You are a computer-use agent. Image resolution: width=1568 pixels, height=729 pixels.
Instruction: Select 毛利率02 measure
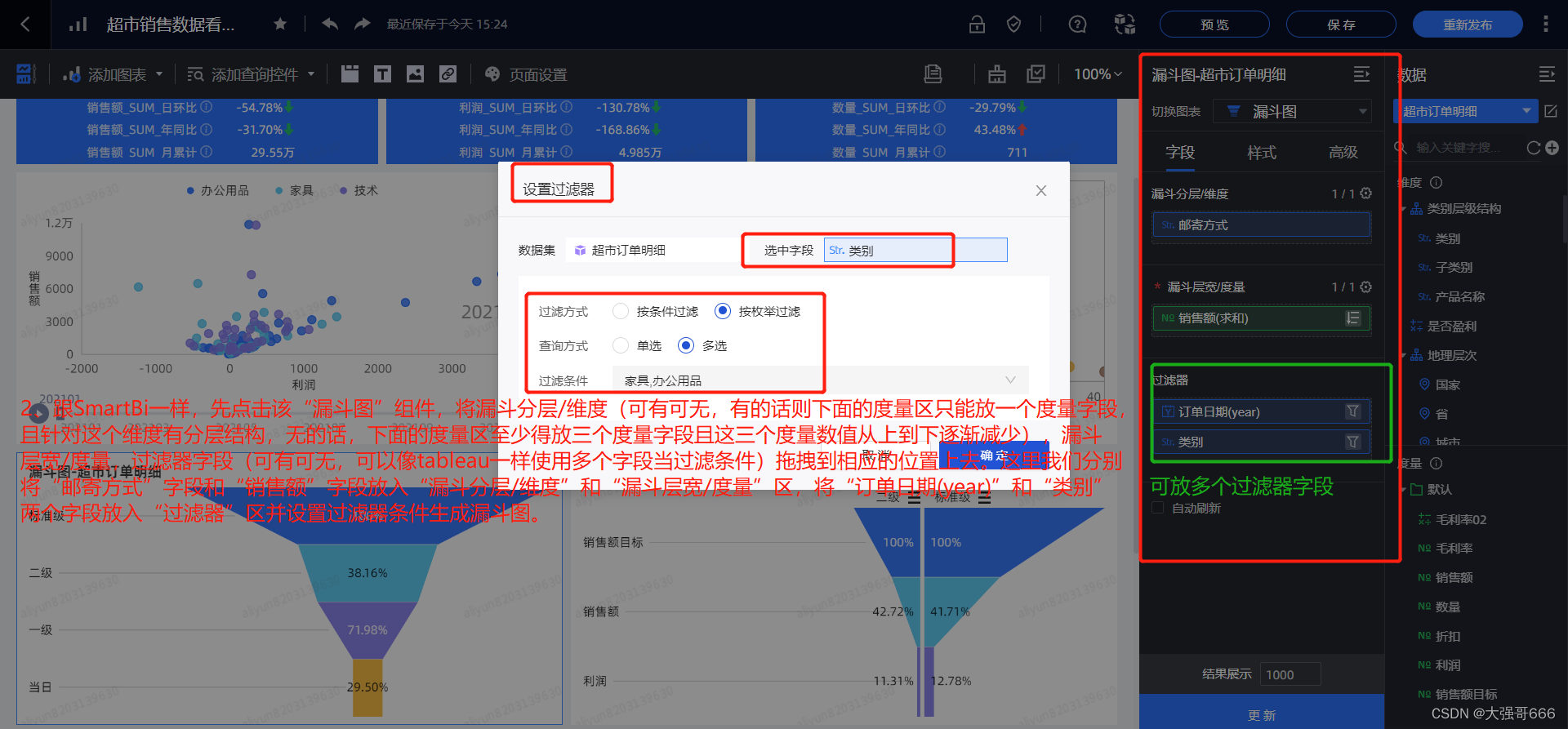pos(1461,519)
